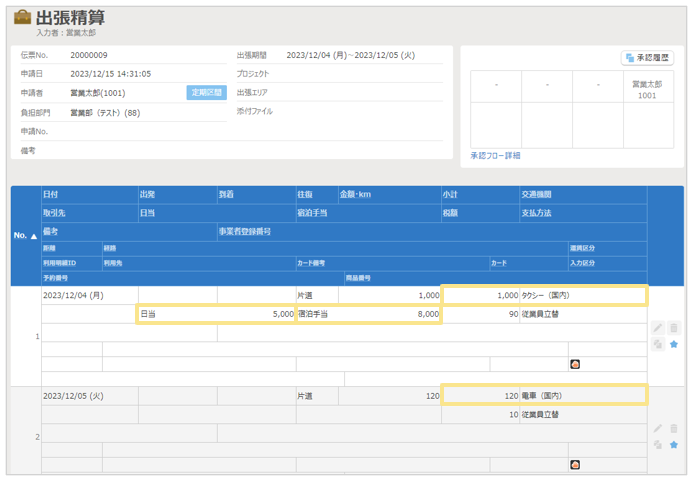Open the 承認フロー詳細 link
695x480 pixels.
[495, 156]
